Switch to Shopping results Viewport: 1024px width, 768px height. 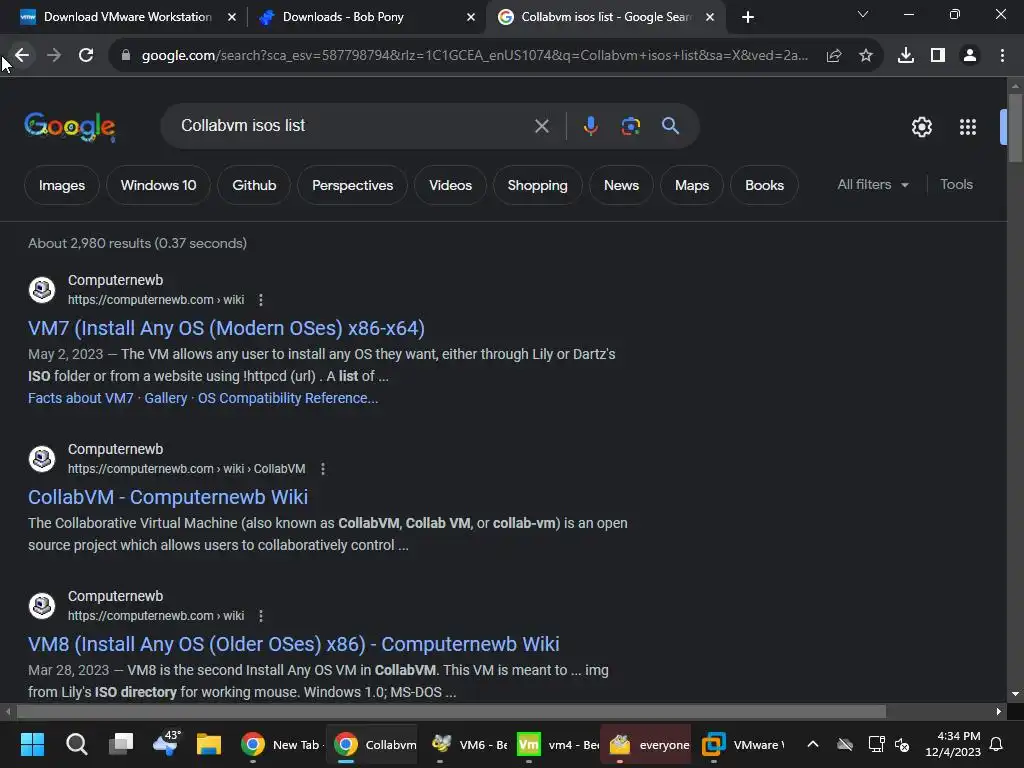coord(537,185)
